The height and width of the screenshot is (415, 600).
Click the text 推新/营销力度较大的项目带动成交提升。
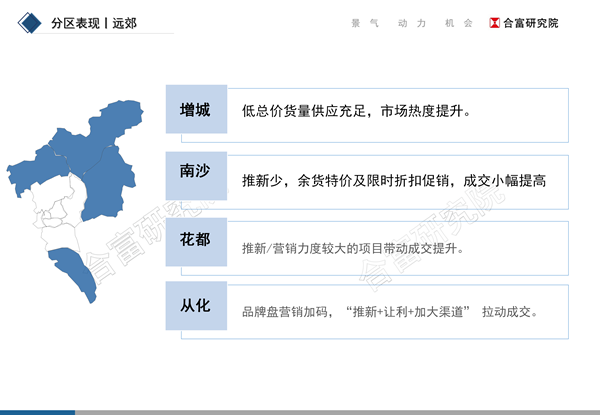coord(353,249)
